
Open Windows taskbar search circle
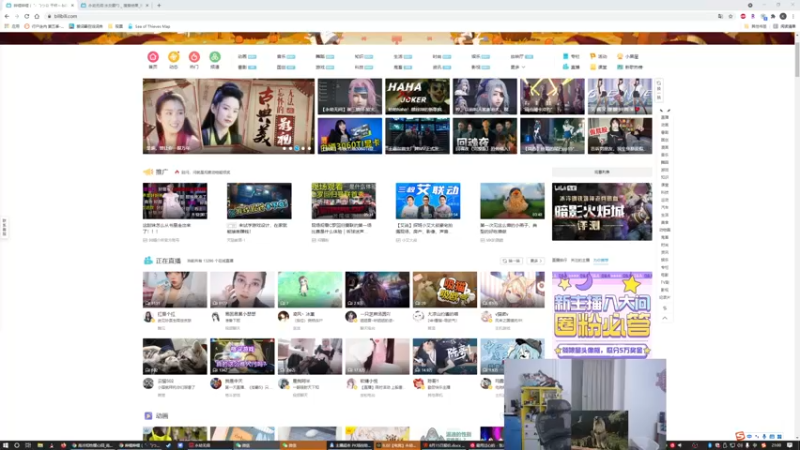click(16, 445)
